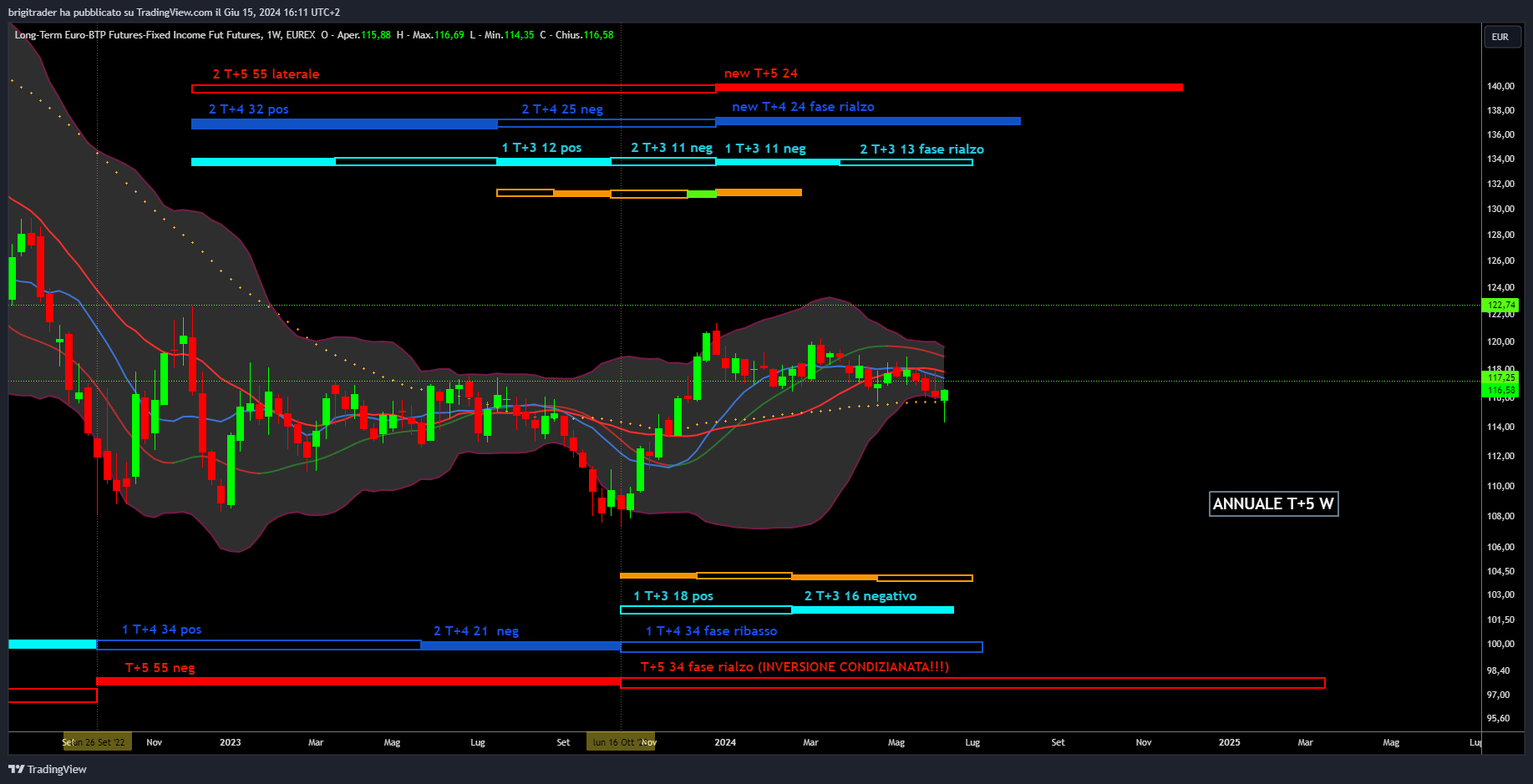Select the ANNUALE T+5 W text box
This screenshot has width=1533, height=784.
click(x=1273, y=503)
